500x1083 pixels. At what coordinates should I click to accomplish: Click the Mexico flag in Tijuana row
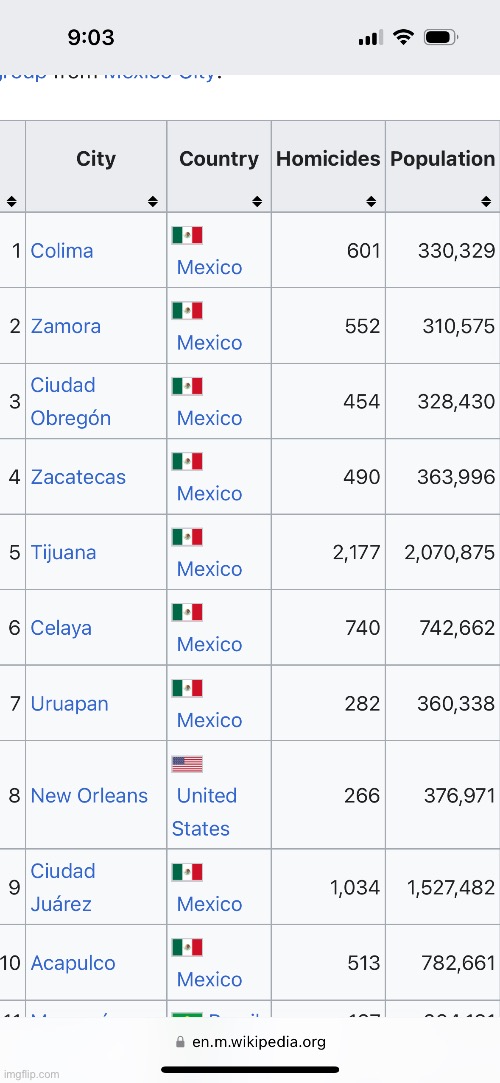point(187,537)
